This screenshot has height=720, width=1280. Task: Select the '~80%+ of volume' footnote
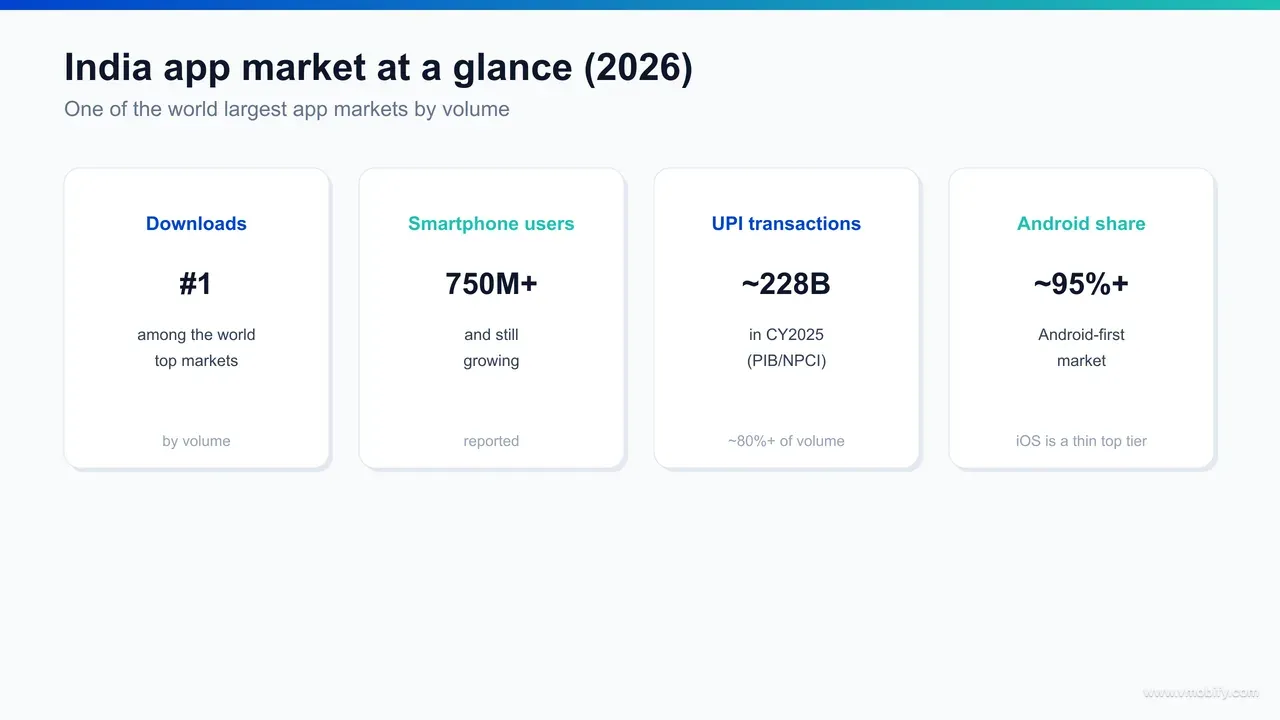pyautogui.click(x=786, y=441)
